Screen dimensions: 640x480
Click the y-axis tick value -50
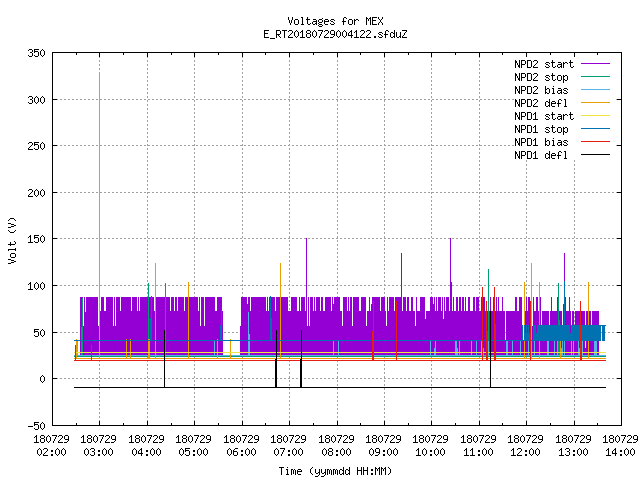click(x=36, y=426)
